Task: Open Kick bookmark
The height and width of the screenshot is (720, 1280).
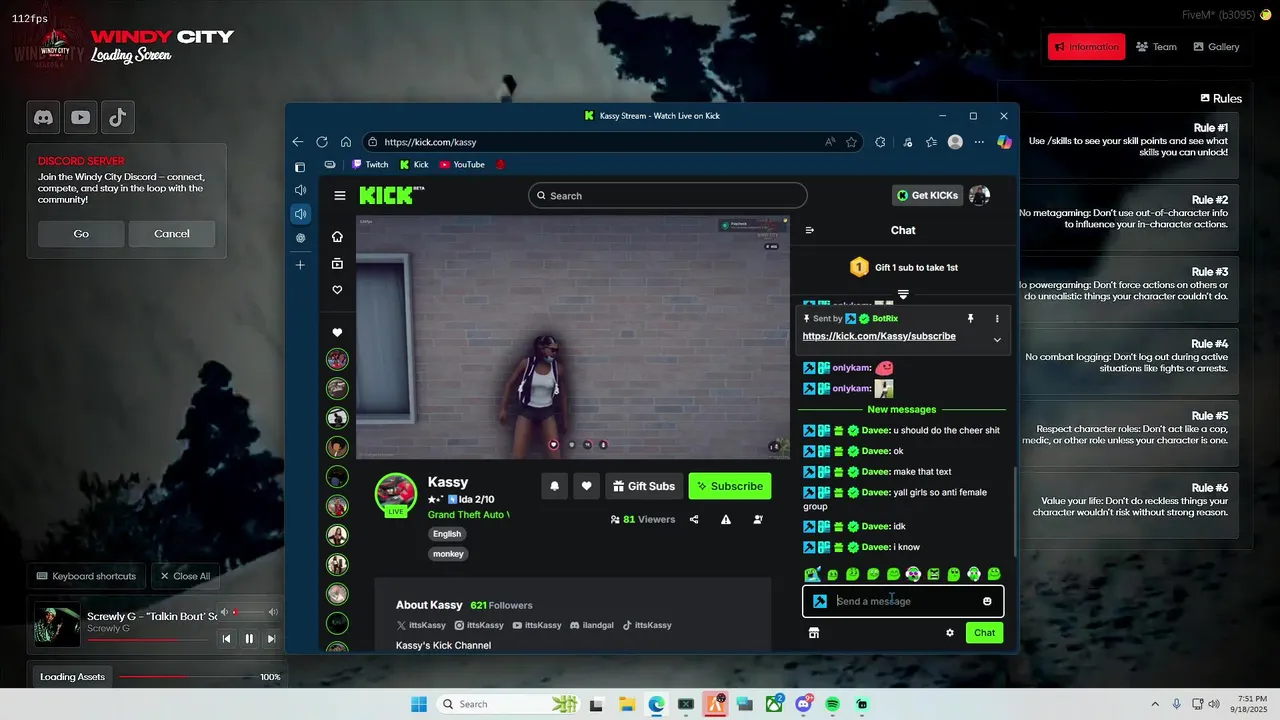Action: point(414,165)
